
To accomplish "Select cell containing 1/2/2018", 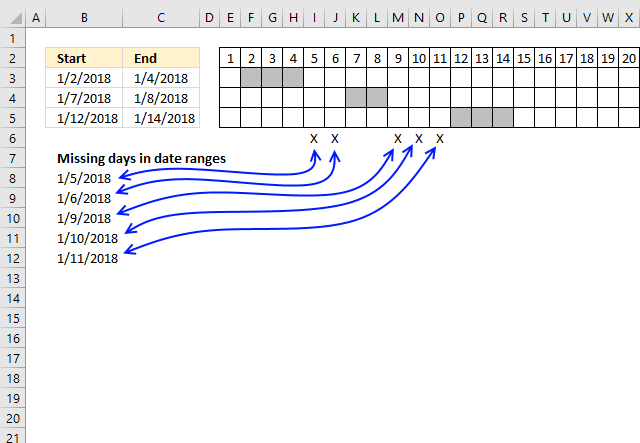I will 84,78.
